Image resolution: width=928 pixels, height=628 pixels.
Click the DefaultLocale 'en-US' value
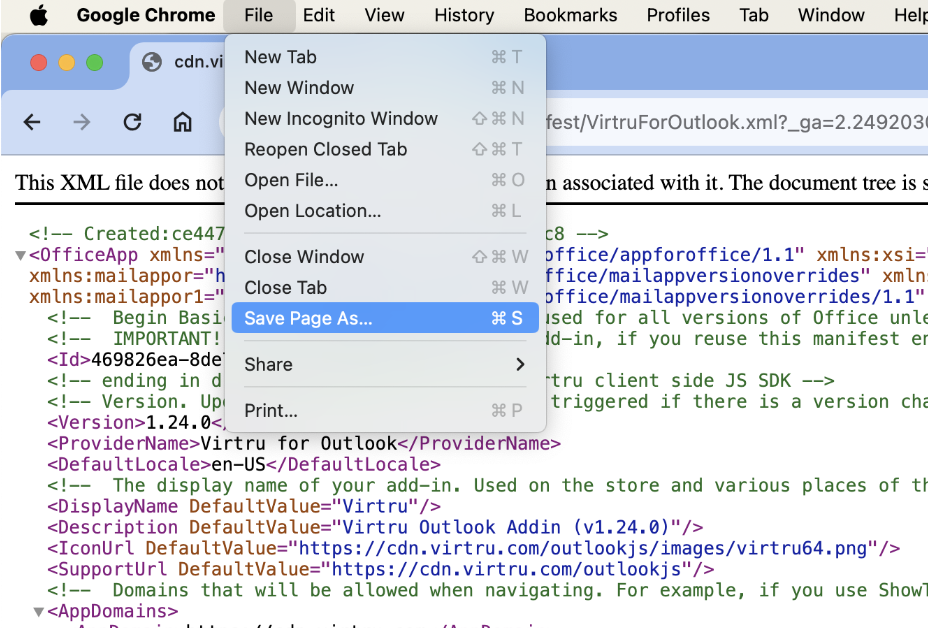point(239,464)
